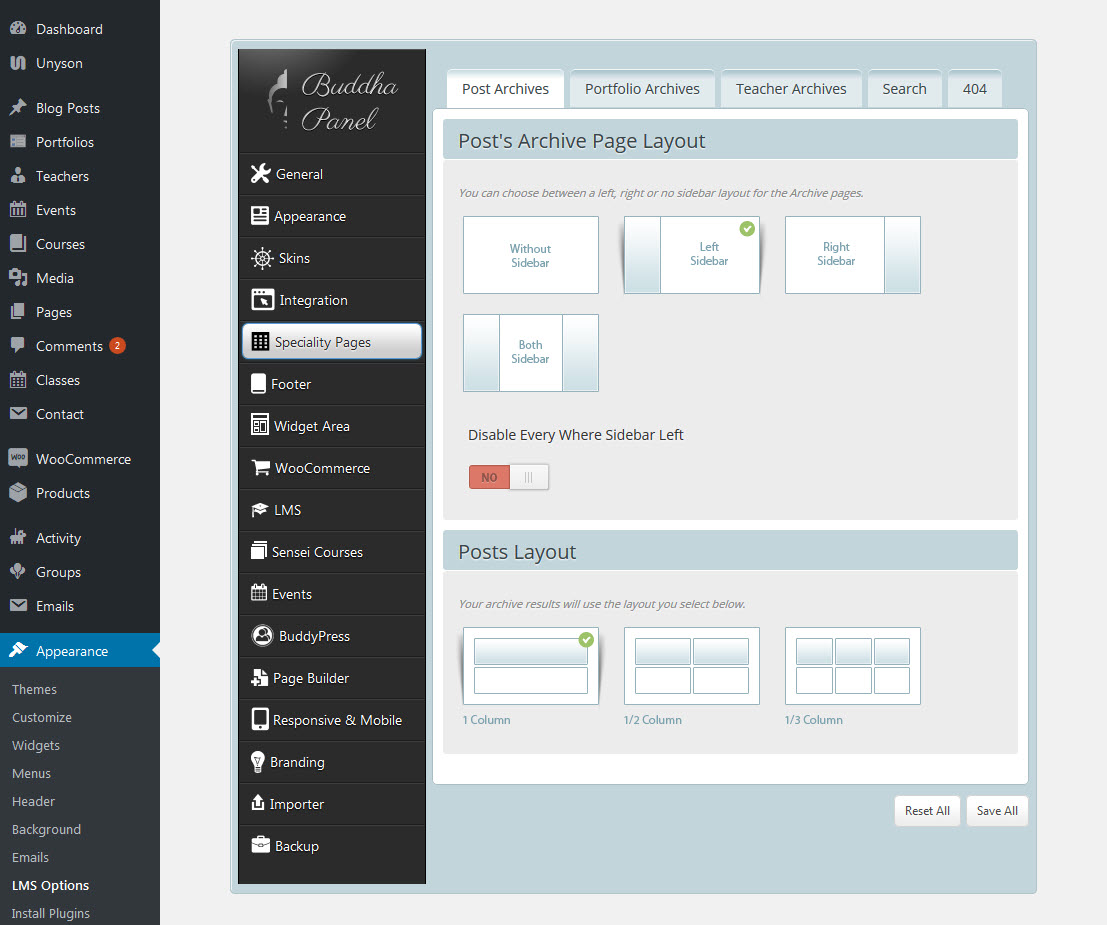
Task: Toggle Disable Every Where Sidebar Left switch
Action: [x=509, y=477]
